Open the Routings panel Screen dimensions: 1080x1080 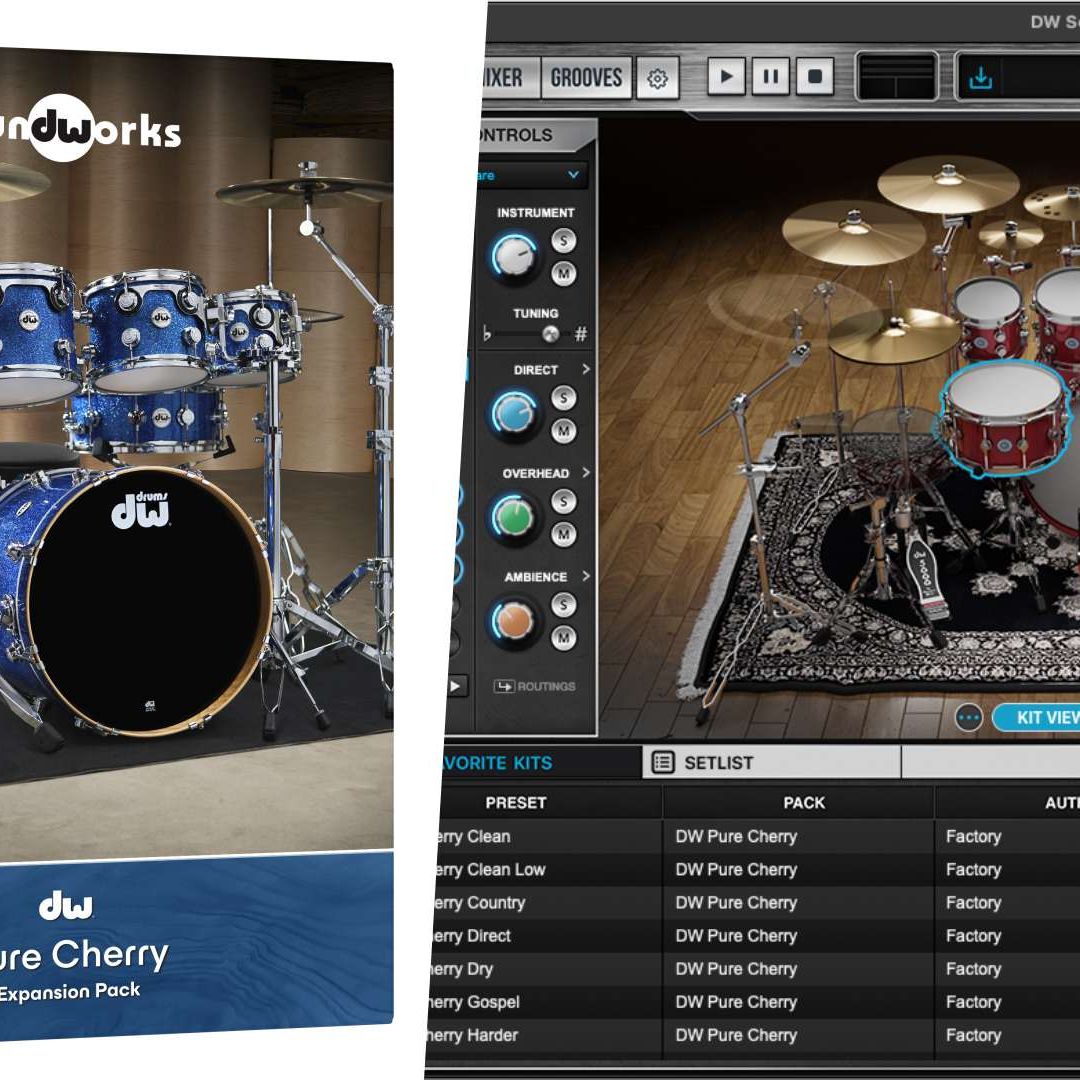click(x=534, y=686)
